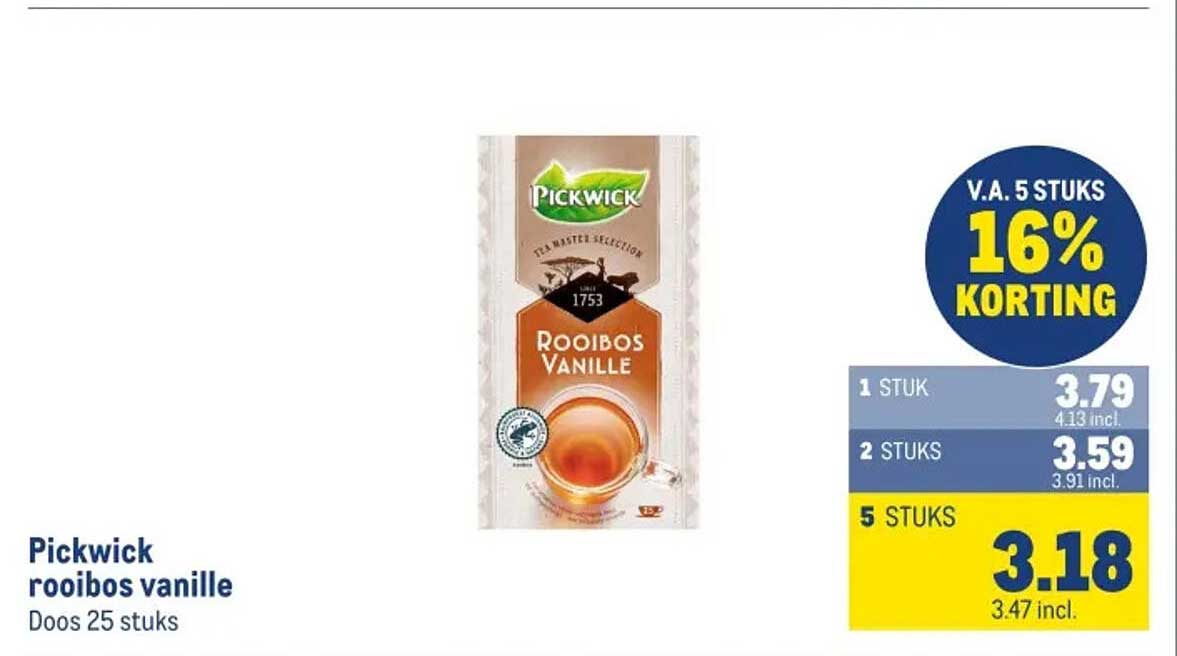This screenshot has height=656, width=1177.
Task: Click the 3.79 price
Action: pos(1094,392)
